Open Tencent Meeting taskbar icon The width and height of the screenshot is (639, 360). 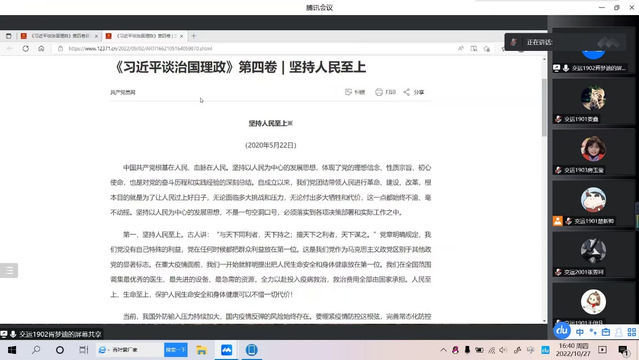(x=227, y=350)
